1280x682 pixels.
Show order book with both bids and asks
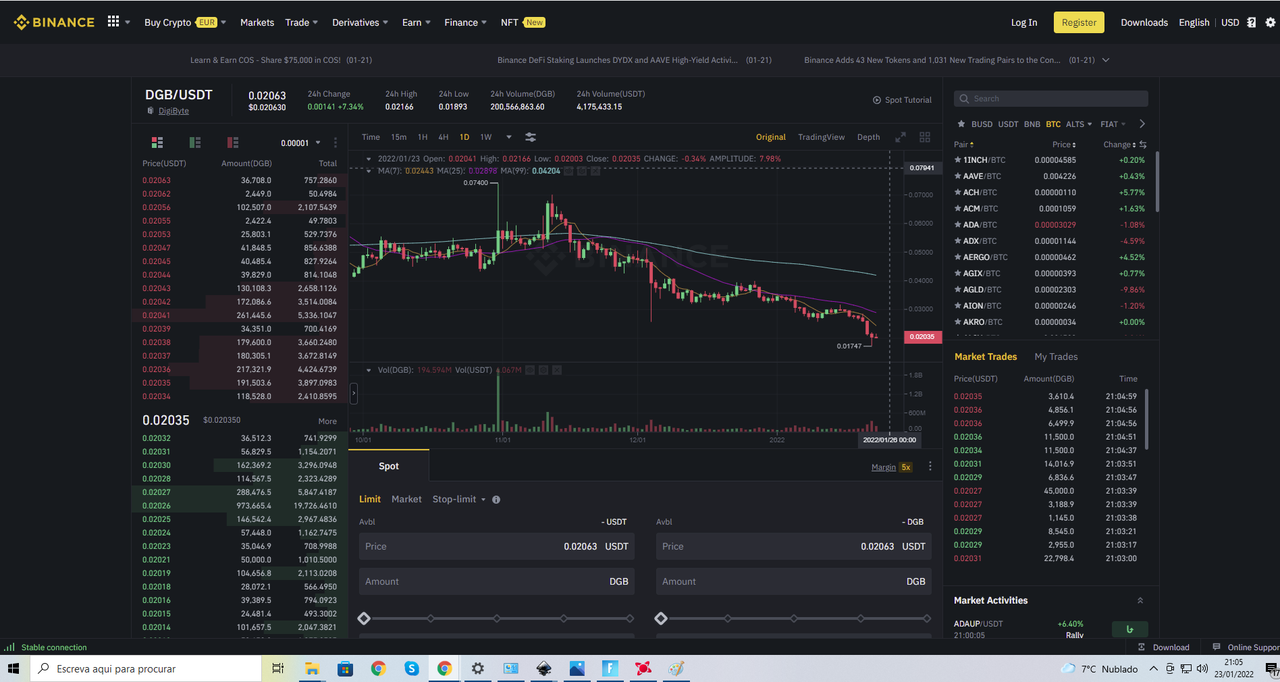(157, 143)
